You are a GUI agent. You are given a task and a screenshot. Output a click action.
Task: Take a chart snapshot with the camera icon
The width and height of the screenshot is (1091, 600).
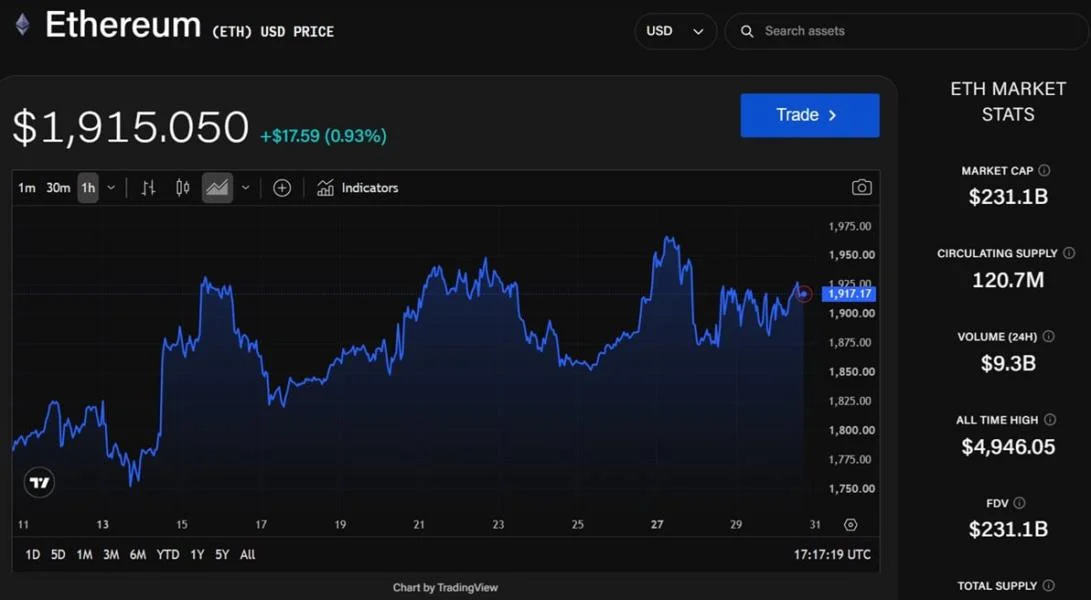pos(861,188)
